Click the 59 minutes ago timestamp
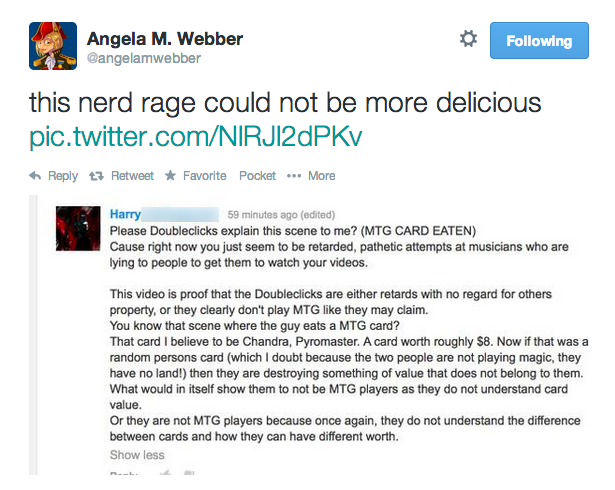This screenshot has width=615, height=490. pos(262,215)
